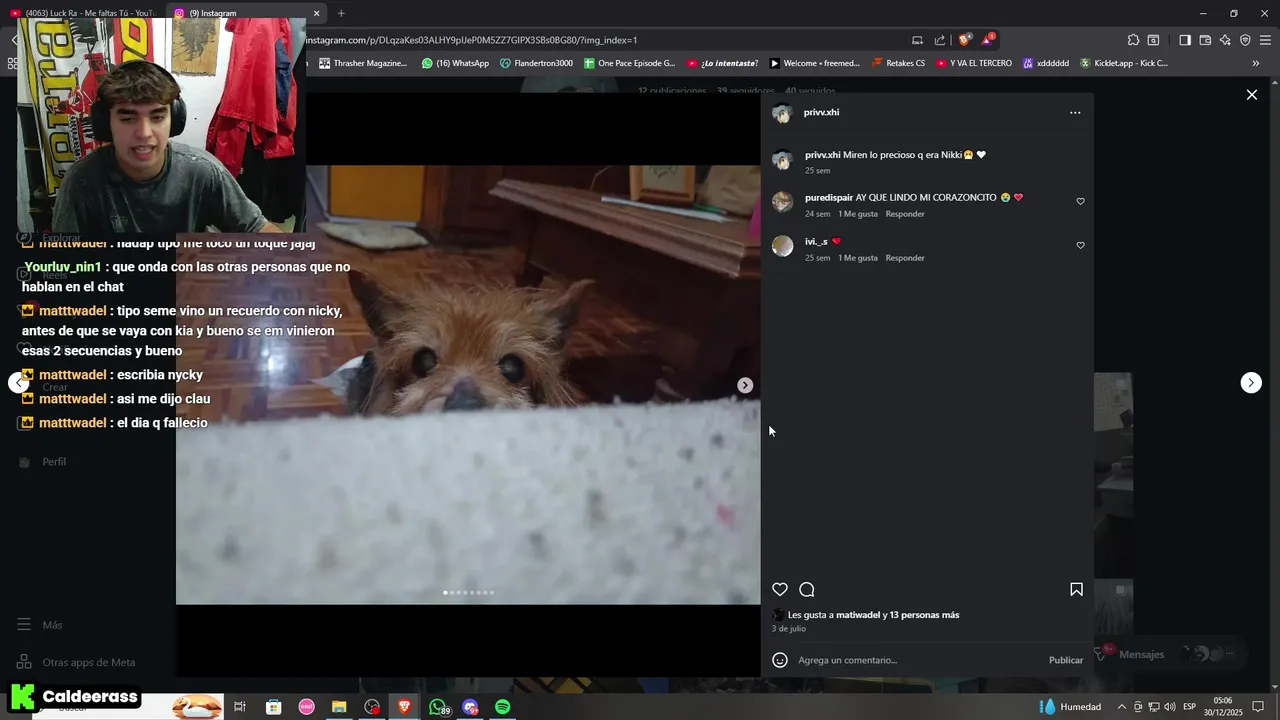Reply to ivi._.s's comment
Image resolution: width=1280 pixels, height=720 pixels.
point(905,258)
